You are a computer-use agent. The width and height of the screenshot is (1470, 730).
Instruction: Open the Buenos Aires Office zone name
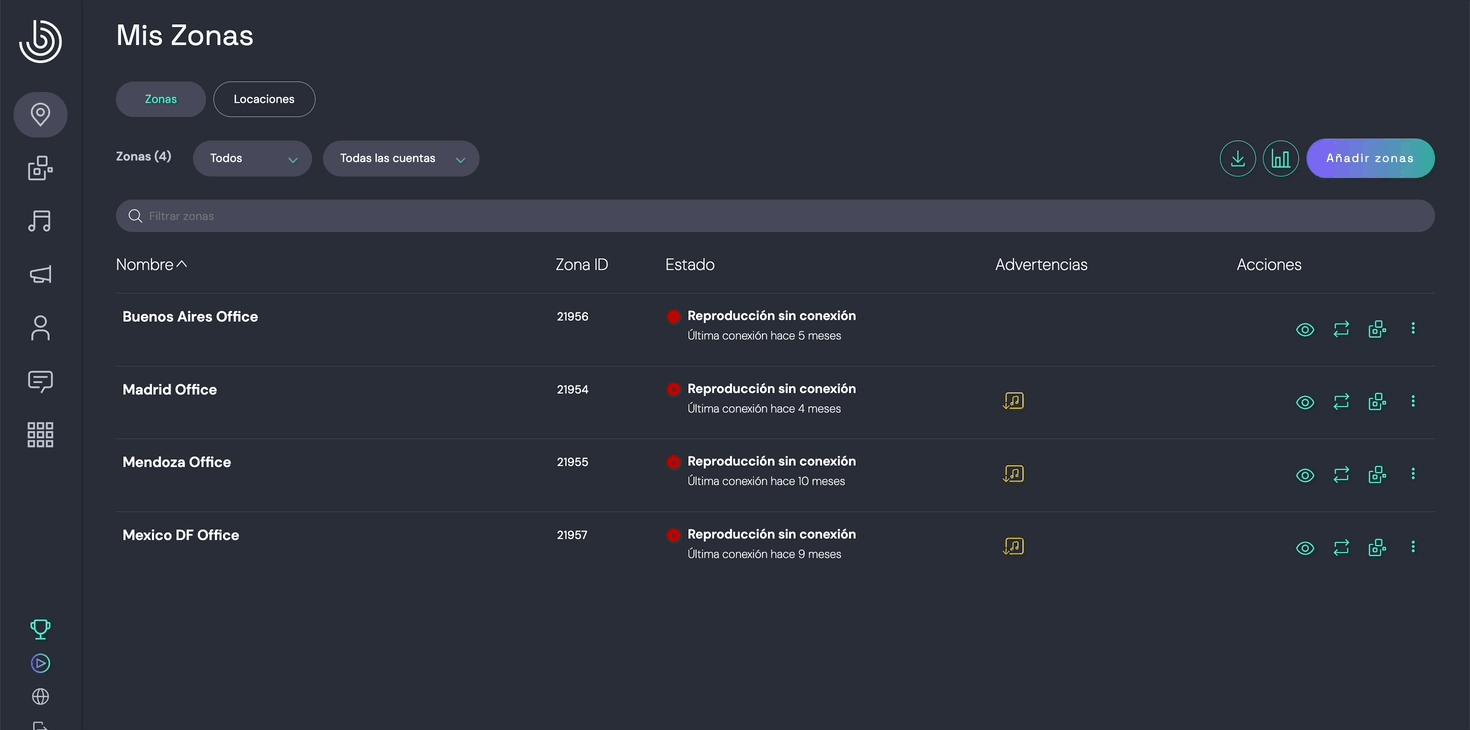click(x=190, y=317)
